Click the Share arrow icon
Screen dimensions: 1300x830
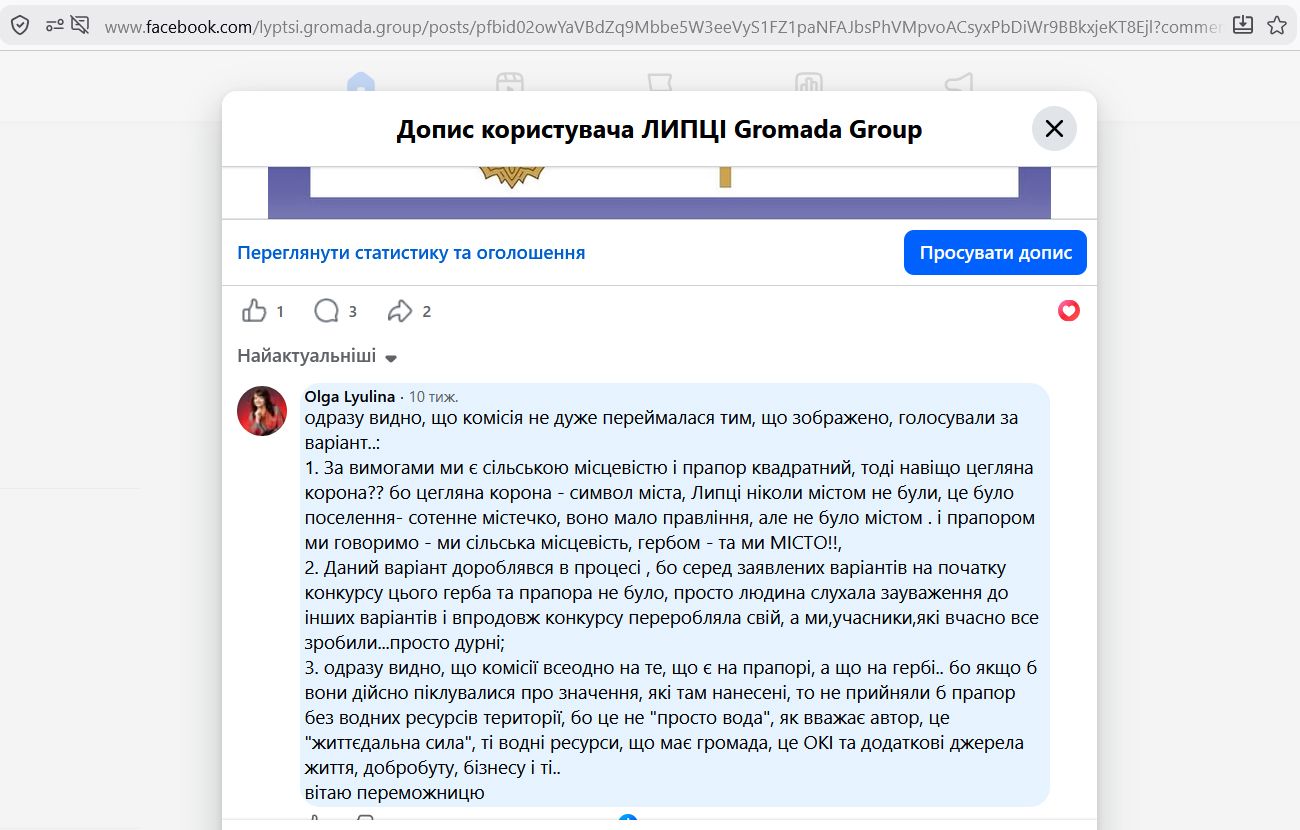click(400, 311)
